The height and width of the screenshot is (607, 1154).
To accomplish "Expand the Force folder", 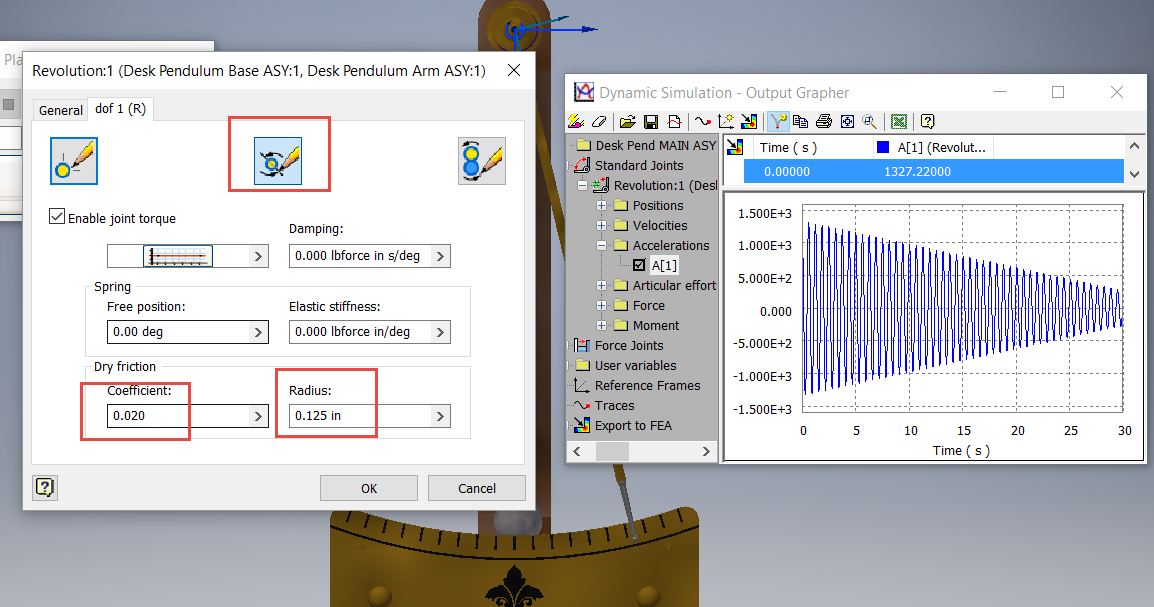I will coord(601,305).
